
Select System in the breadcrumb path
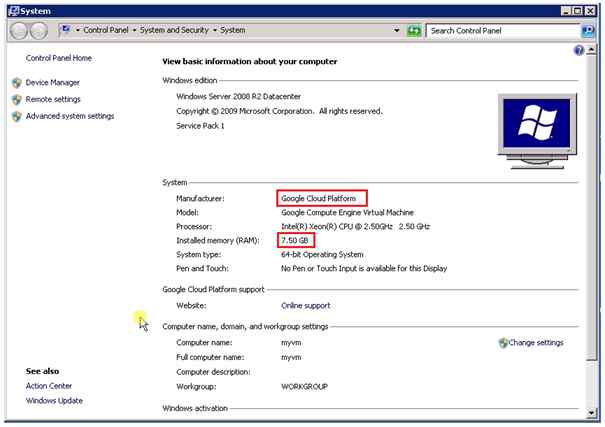tap(233, 30)
